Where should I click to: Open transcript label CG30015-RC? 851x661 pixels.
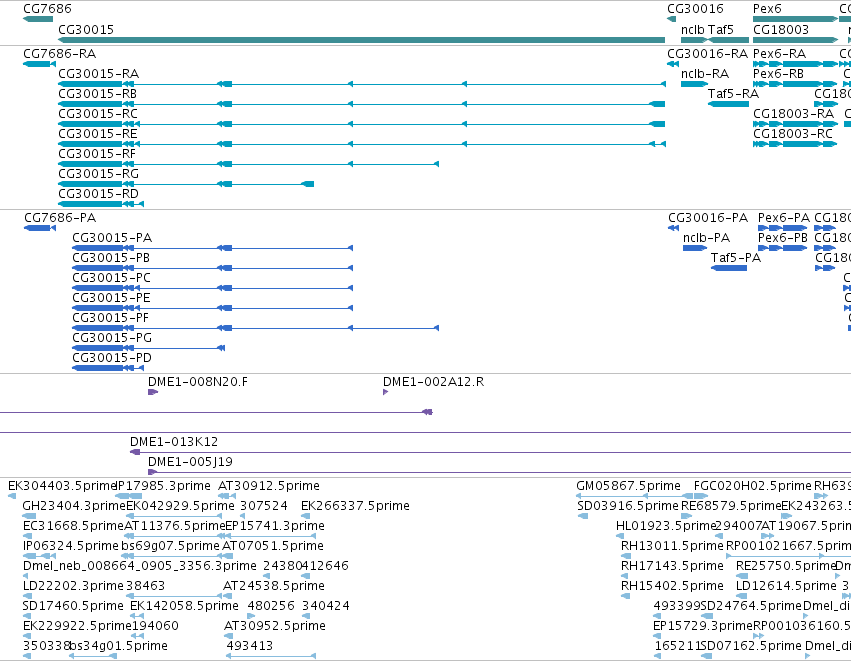click(x=98, y=114)
